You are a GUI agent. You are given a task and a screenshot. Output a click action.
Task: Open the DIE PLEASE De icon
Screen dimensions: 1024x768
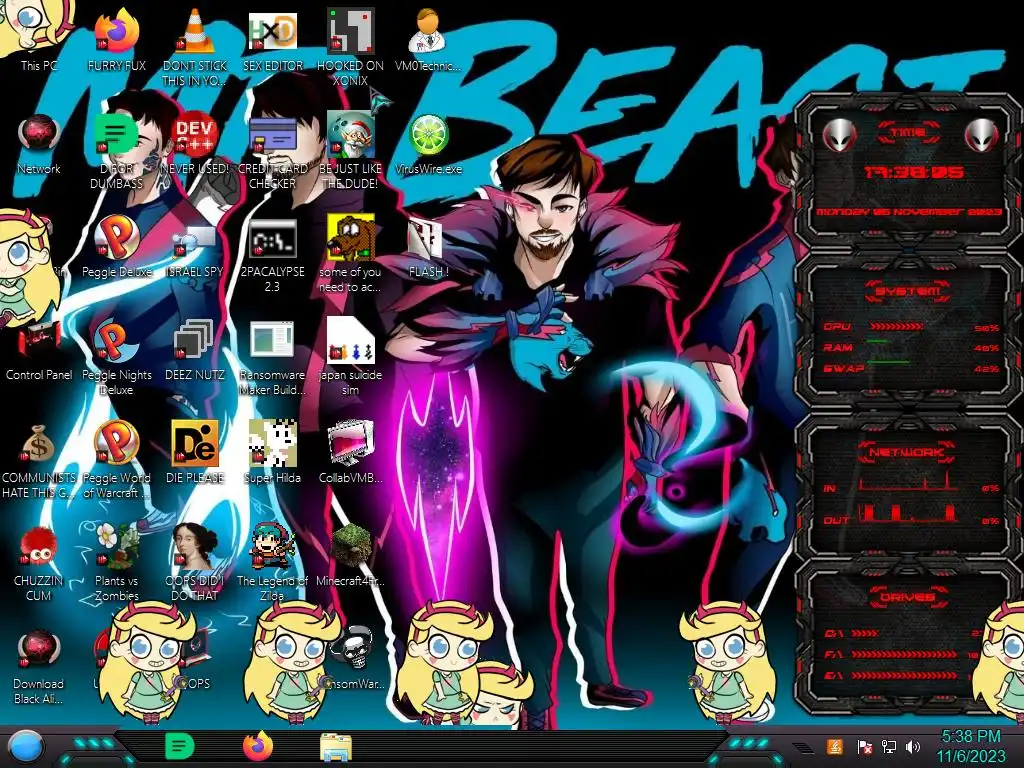(195, 452)
